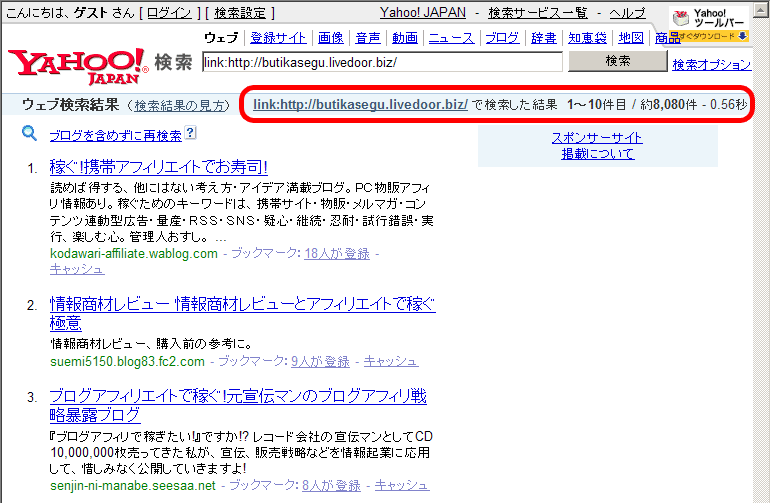The height and width of the screenshot is (503, 771).
Task: Open the 検索設定 link
Action: (x=240, y=13)
